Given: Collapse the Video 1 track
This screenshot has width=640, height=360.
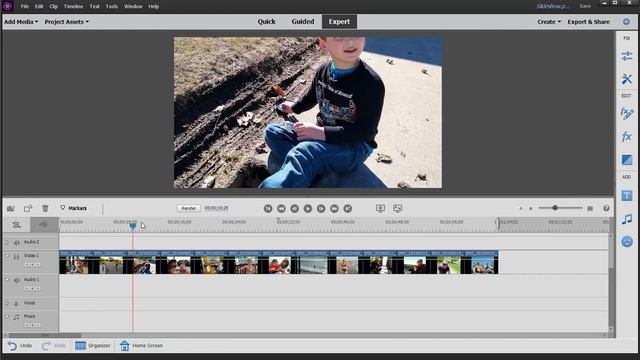Looking at the screenshot, I should [x=7, y=256].
